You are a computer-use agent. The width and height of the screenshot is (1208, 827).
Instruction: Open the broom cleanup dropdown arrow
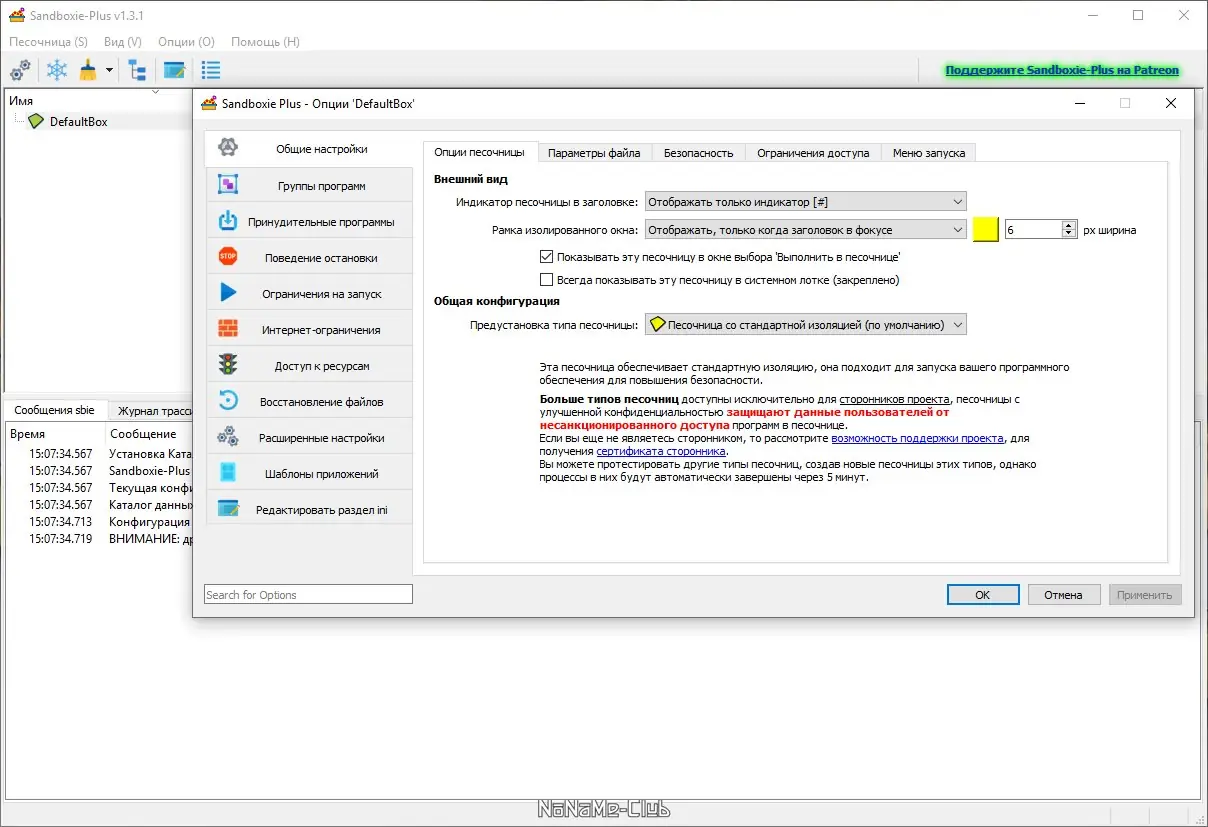(109, 71)
